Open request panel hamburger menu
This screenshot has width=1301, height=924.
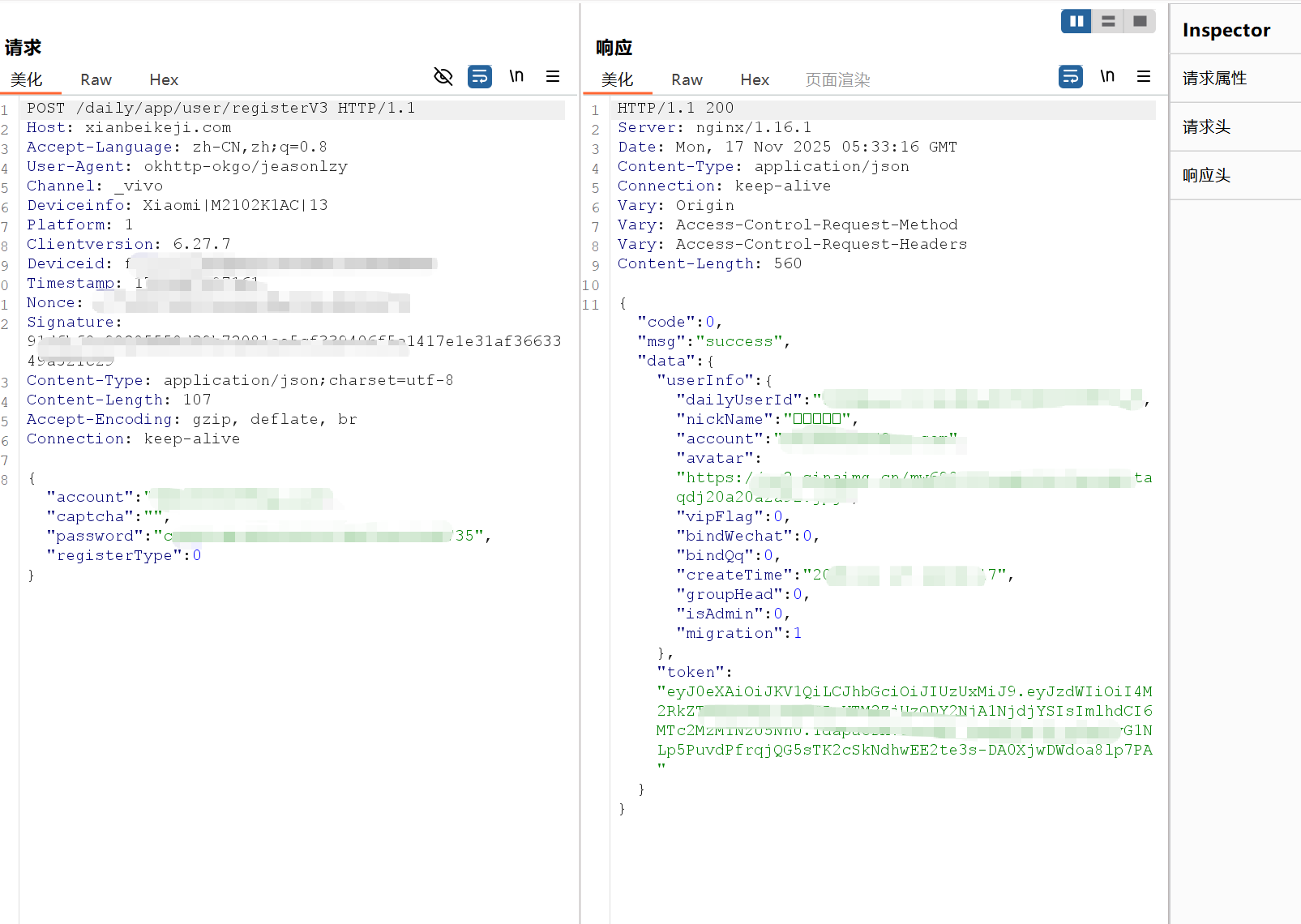[553, 77]
